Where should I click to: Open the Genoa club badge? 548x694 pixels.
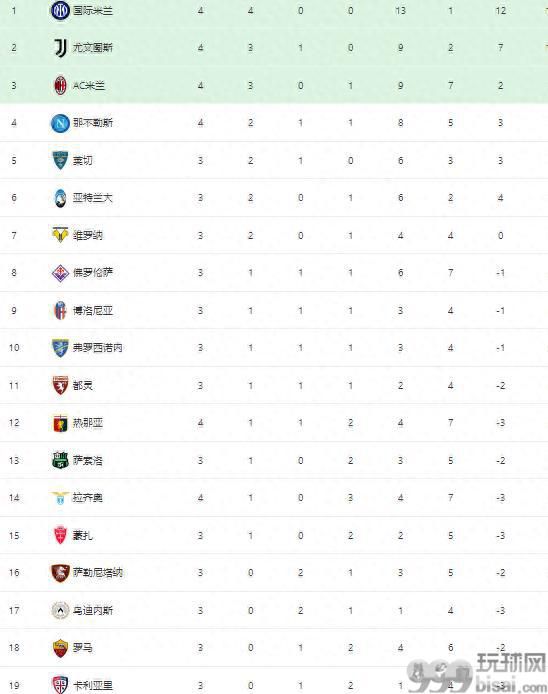[x=60, y=423]
